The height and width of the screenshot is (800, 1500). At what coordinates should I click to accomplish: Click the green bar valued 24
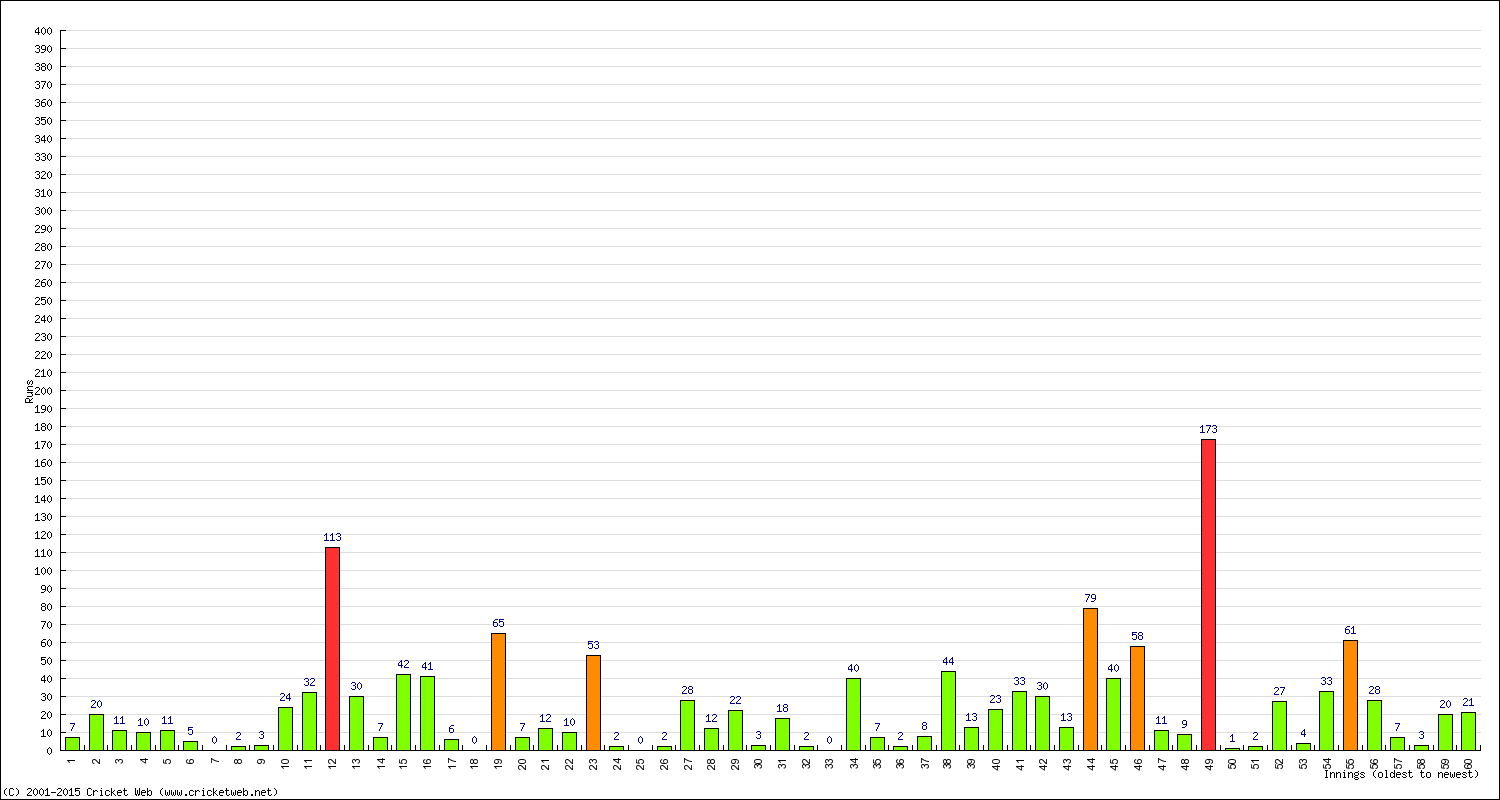tap(285, 728)
